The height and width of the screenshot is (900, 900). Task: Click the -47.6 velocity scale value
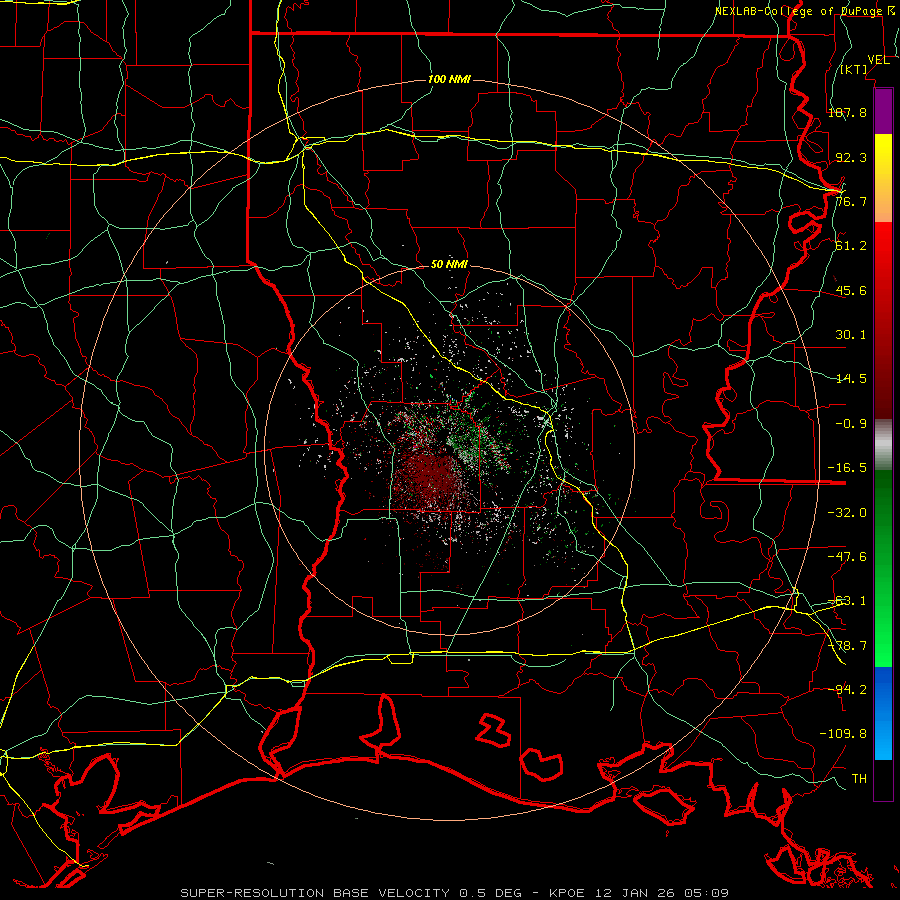[847, 557]
